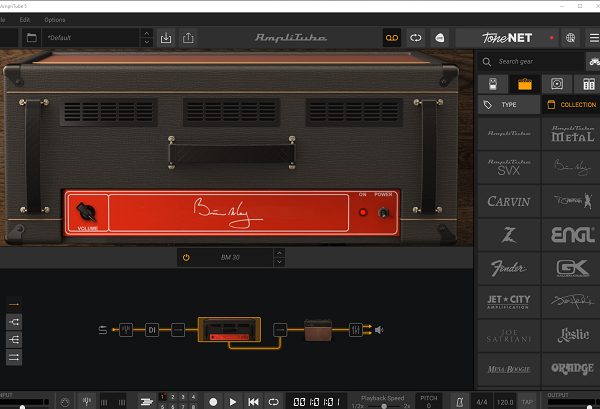Open the hamburger main menu
The width and height of the screenshot is (600, 409).
coord(593,38)
